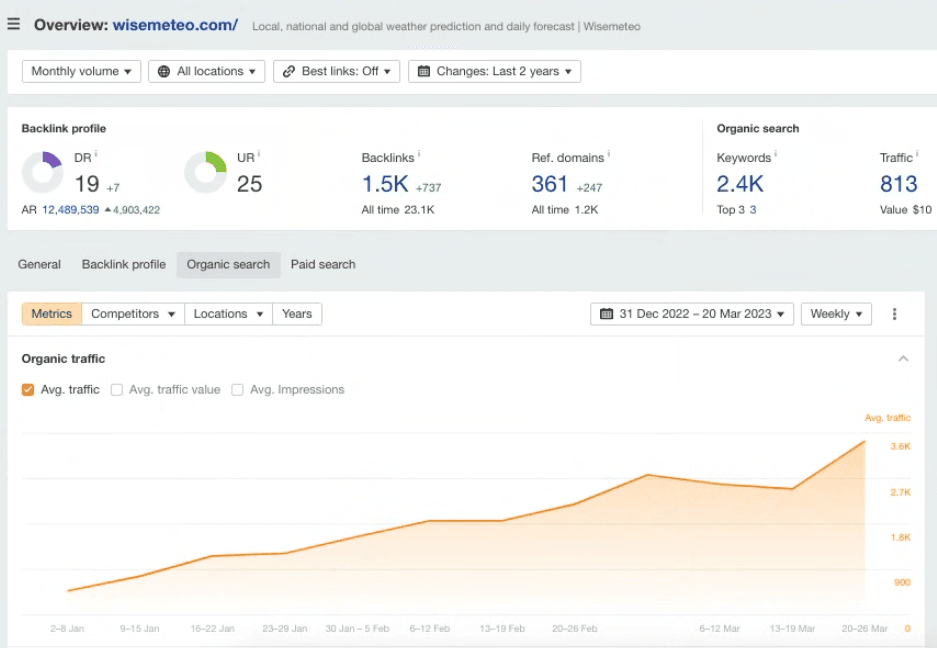Uncheck the Avg. traffic checkbox
Image resolution: width=937 pixels, height=648 pixels.
click(x=28, y=390)
